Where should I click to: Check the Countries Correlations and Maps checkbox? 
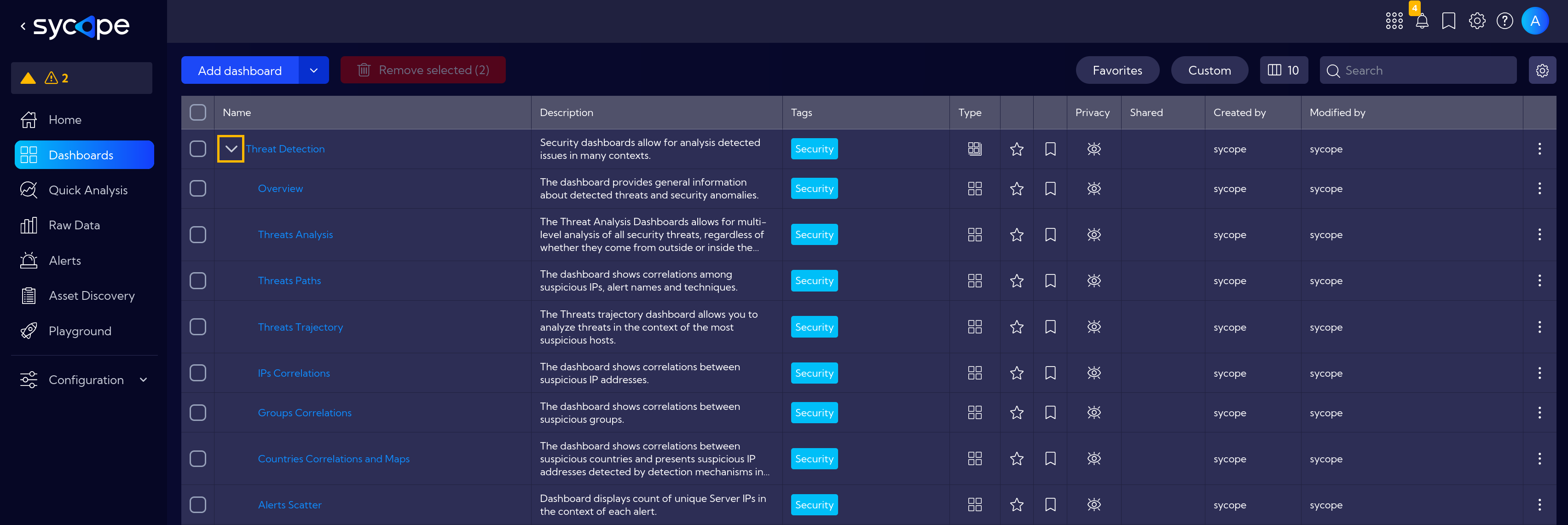click(x=198, y=459)
